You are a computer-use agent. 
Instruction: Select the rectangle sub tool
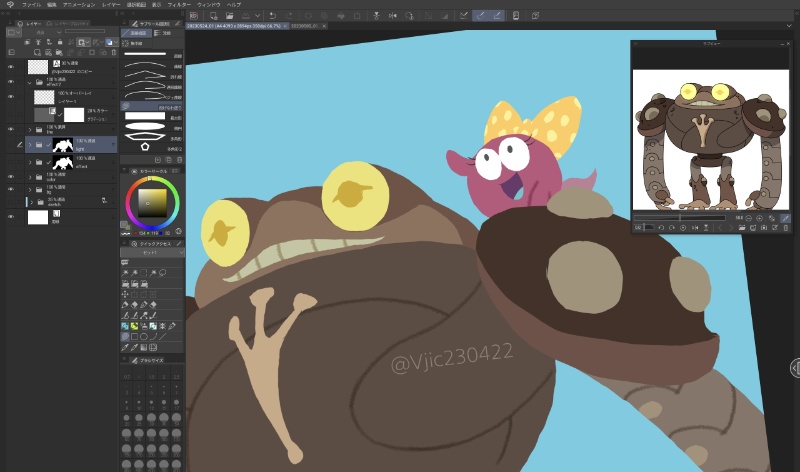point(152,116)
